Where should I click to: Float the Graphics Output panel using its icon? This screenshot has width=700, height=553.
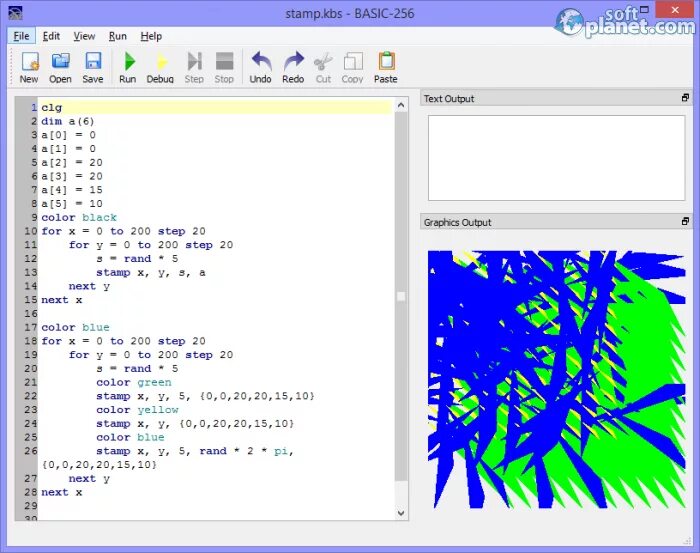tap(685, 221)
